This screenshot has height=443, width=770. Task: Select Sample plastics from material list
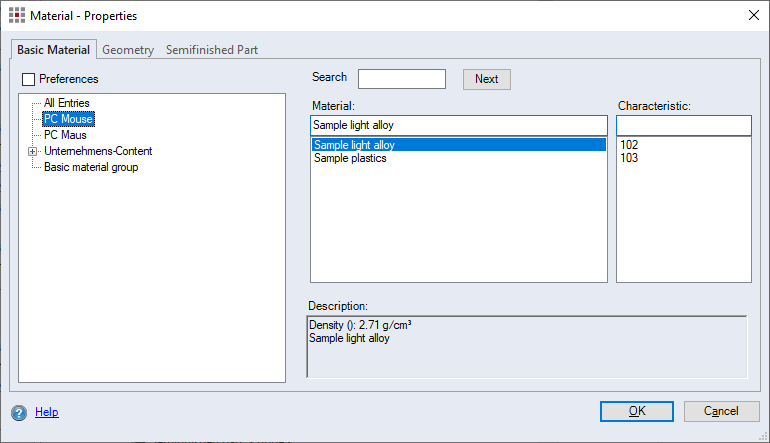[x=350, y=158]
